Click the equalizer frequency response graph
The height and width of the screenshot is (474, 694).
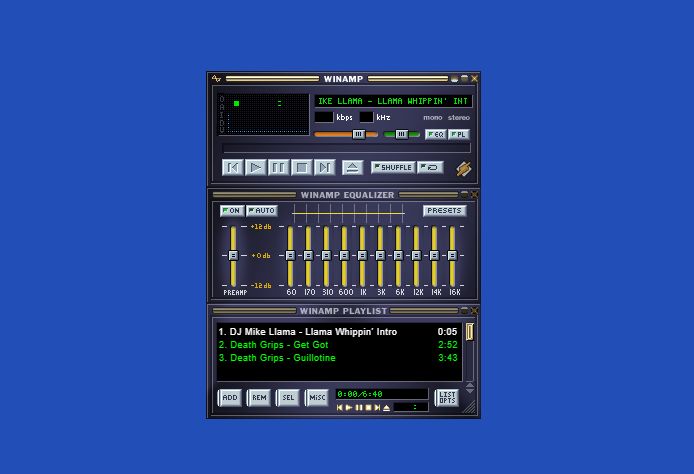348,213
